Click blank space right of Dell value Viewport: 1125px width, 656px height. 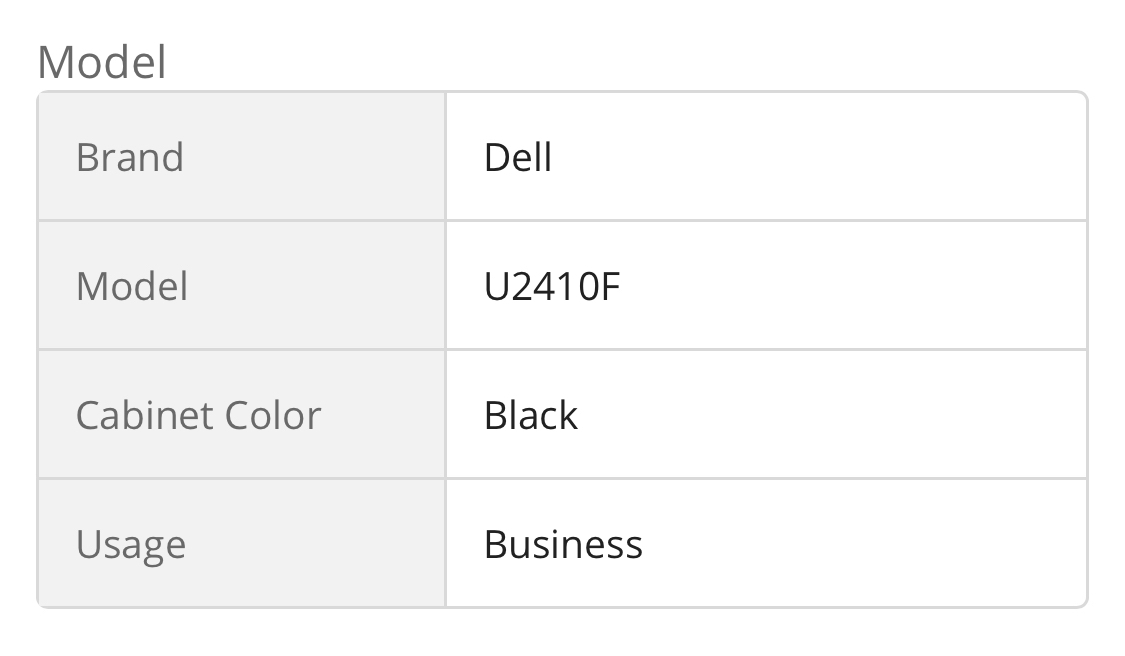pyautogui.click(x=818, y=157)
